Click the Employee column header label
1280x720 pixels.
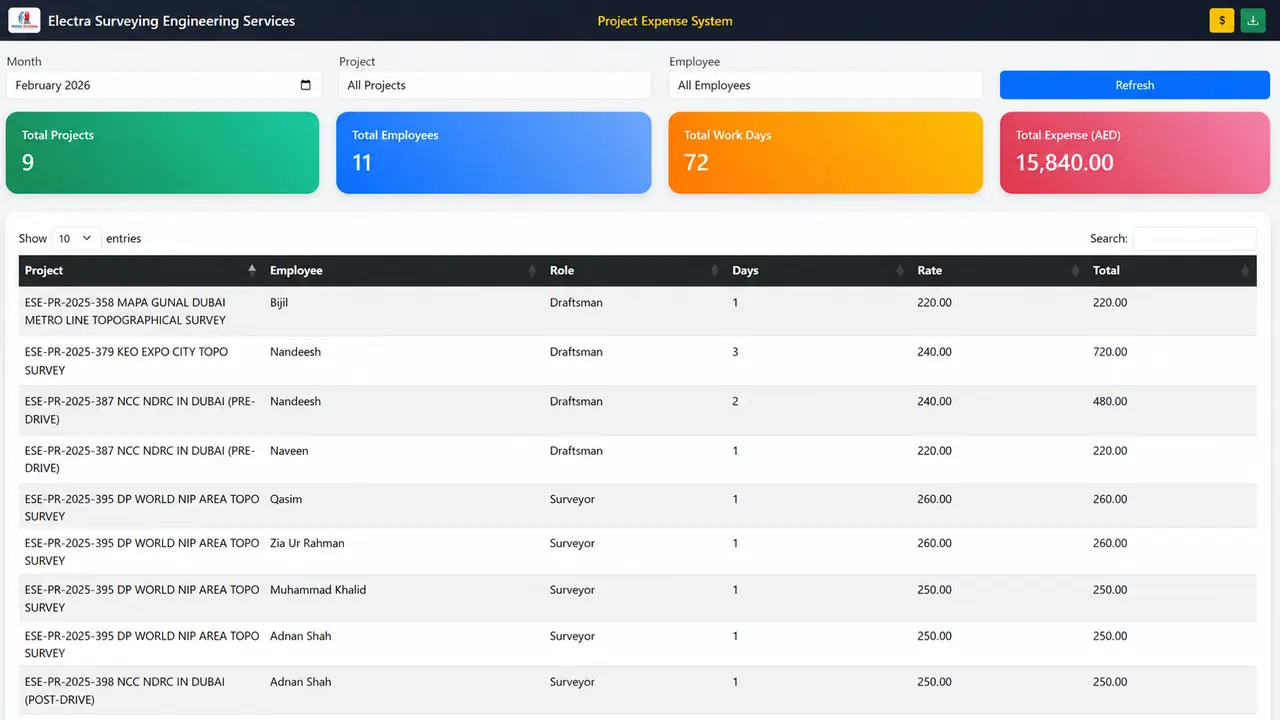click(x=296, y=271)
